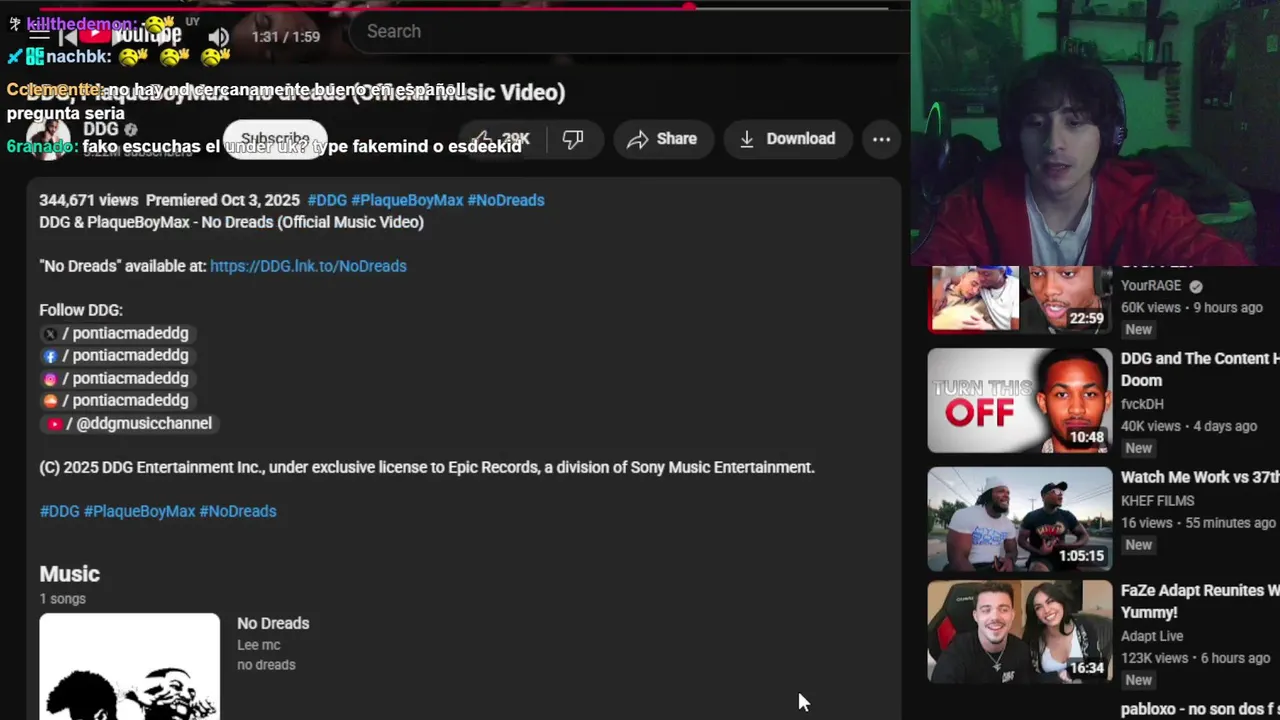Click the #PlaqueBoyMax hashtag beside premiere date
This screenshot has height=720, width=1280.
pyautogui.click(x=407, y=200)
